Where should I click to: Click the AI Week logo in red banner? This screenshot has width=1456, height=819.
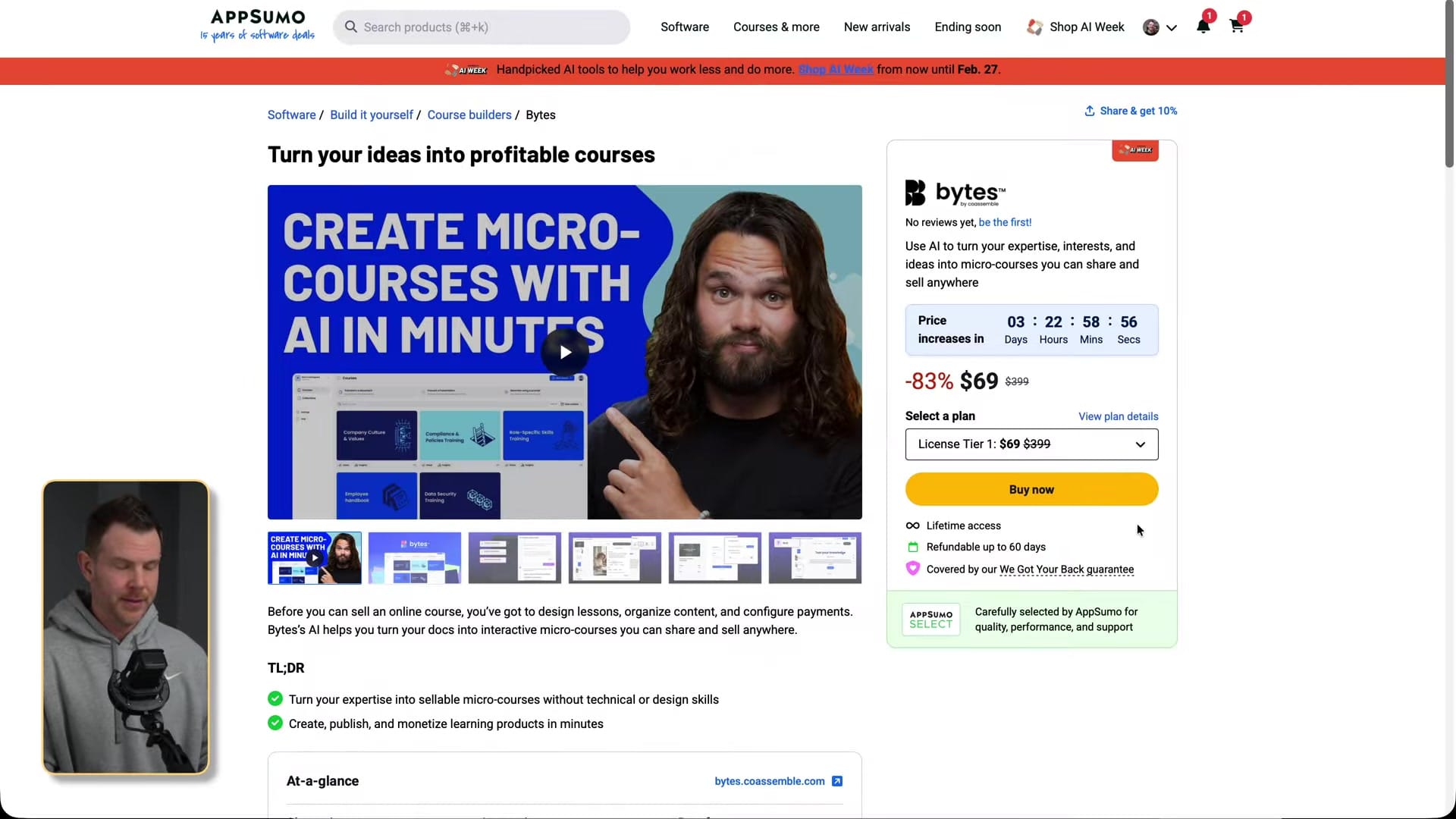(x=466, y=70)
